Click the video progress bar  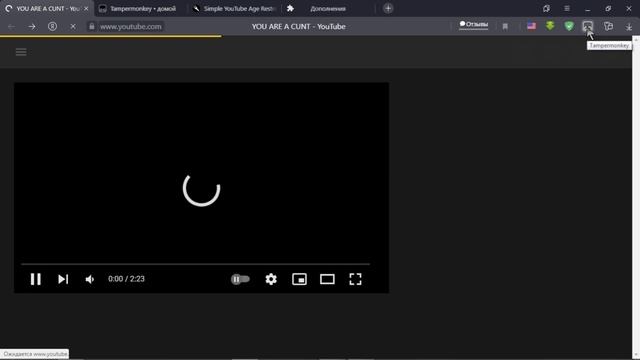click(x=196, y=264)
